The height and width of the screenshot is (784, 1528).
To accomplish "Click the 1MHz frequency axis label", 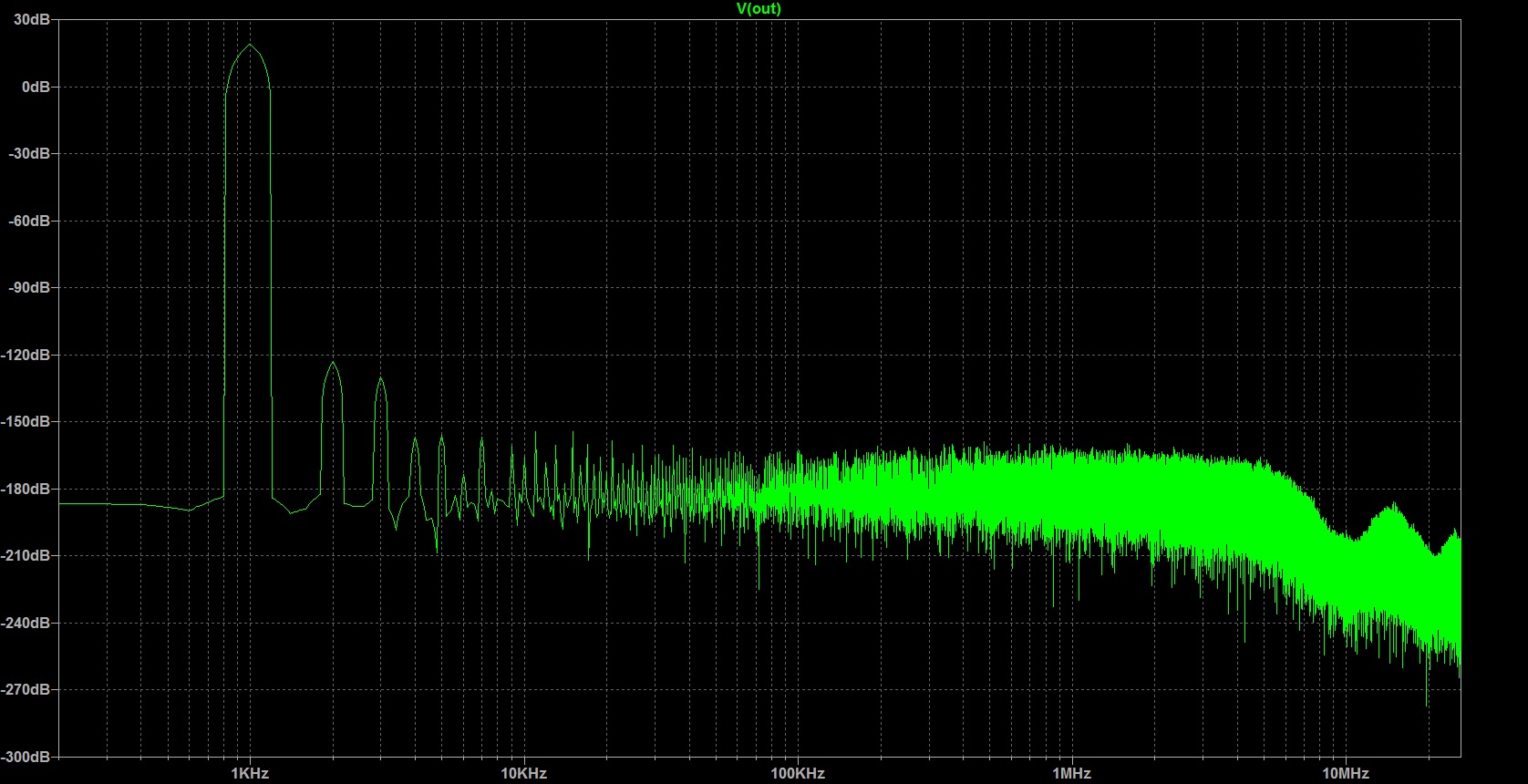I will click(x=1071, y=773).
